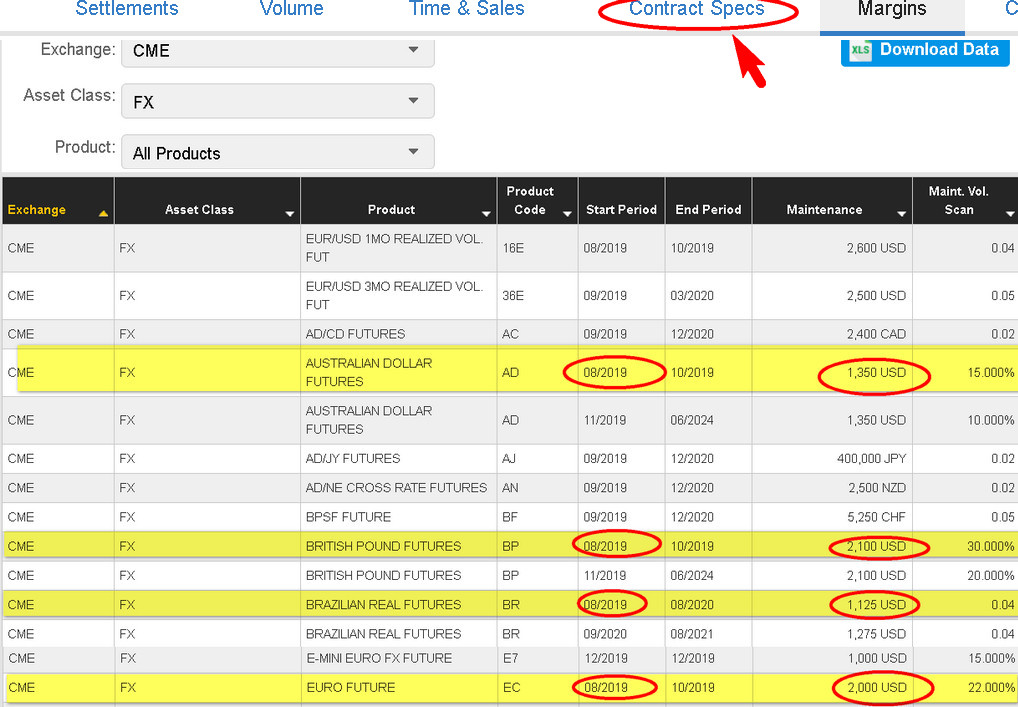This screenshot has width=1018, height=707.
Task: Click the 5,250 CHF maintenance value
Action: 877,517
